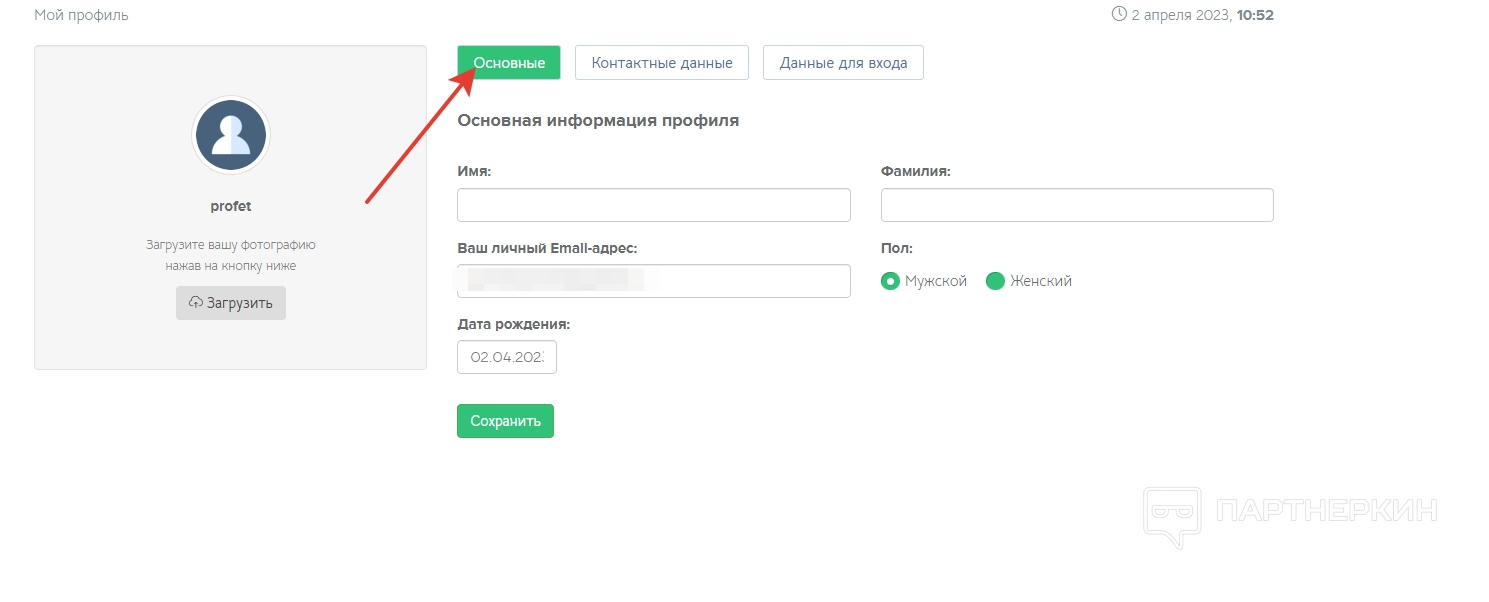This screenshot has height=602, width=1489.
Task: Click the photo upload instruction text
Action: pos(231,255)
